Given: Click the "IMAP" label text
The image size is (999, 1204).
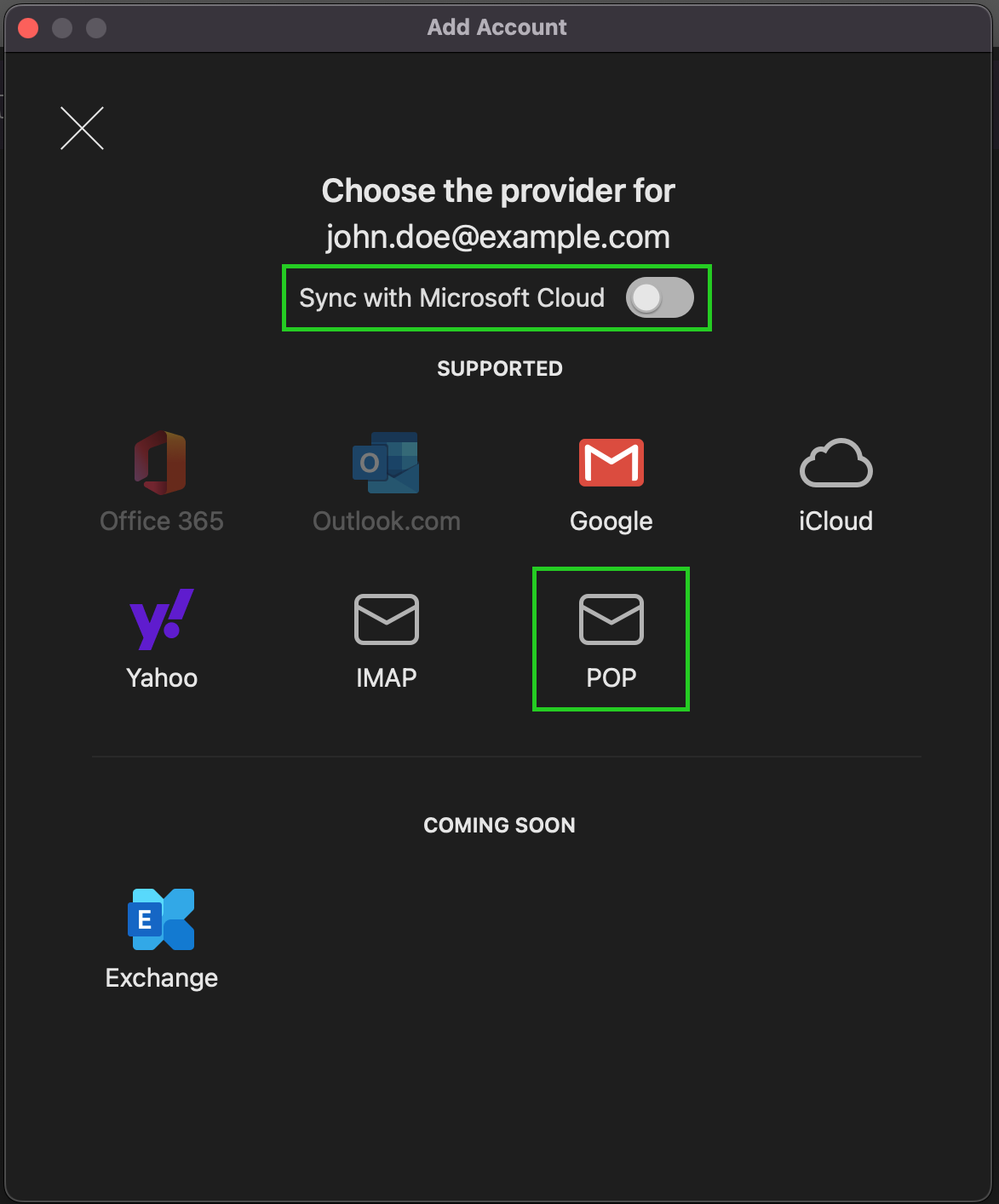Looking at the screenshot, I should [x=386, y=678].
